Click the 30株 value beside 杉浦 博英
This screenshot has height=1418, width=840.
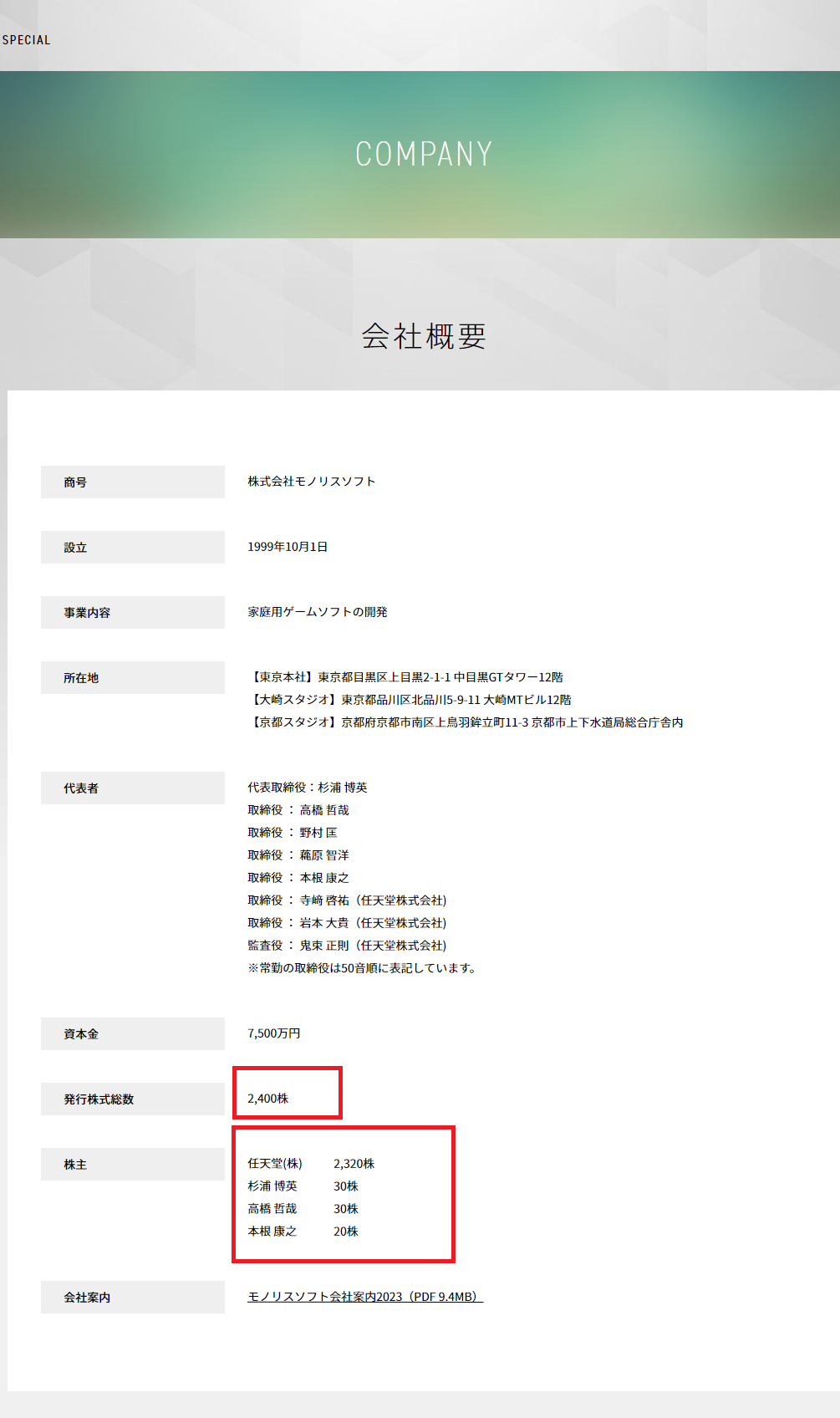(x=346, y=1186)
